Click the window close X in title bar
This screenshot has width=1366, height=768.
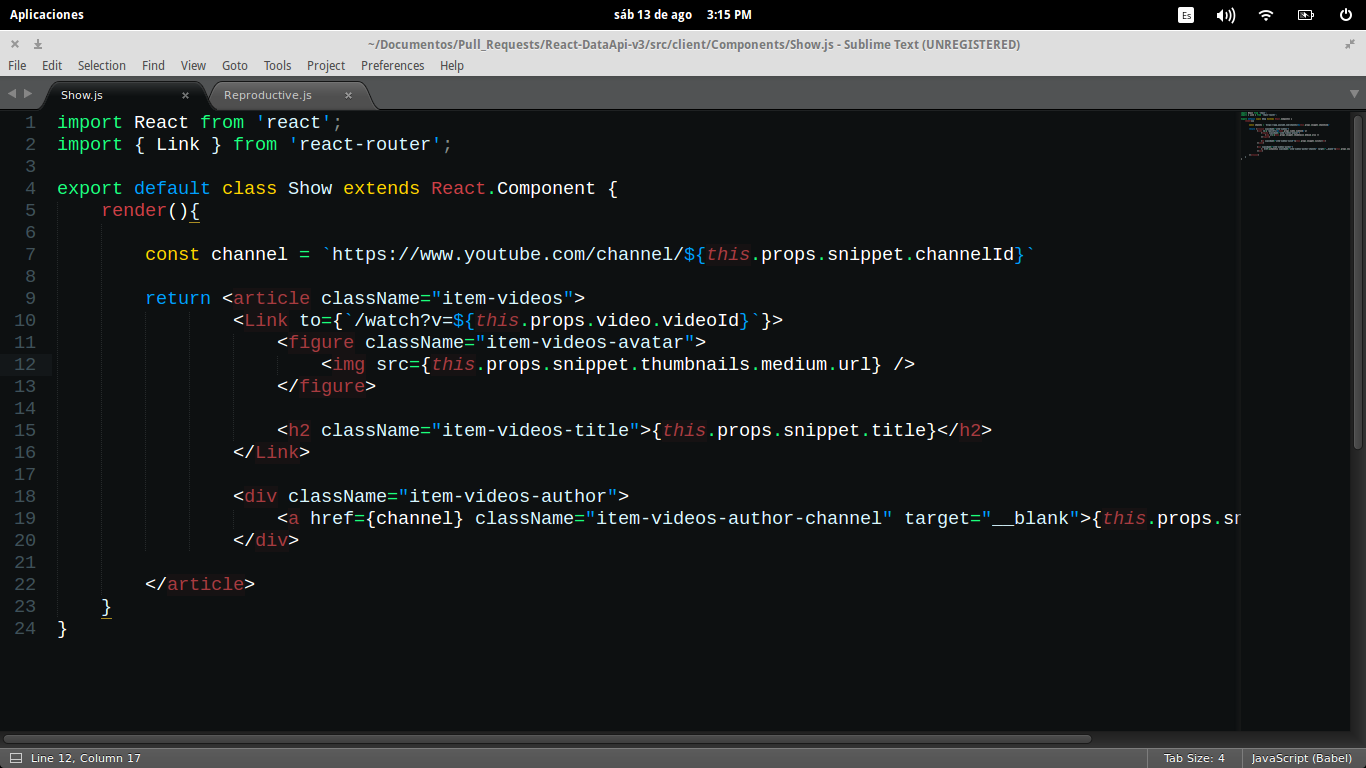tap(15, 44)
